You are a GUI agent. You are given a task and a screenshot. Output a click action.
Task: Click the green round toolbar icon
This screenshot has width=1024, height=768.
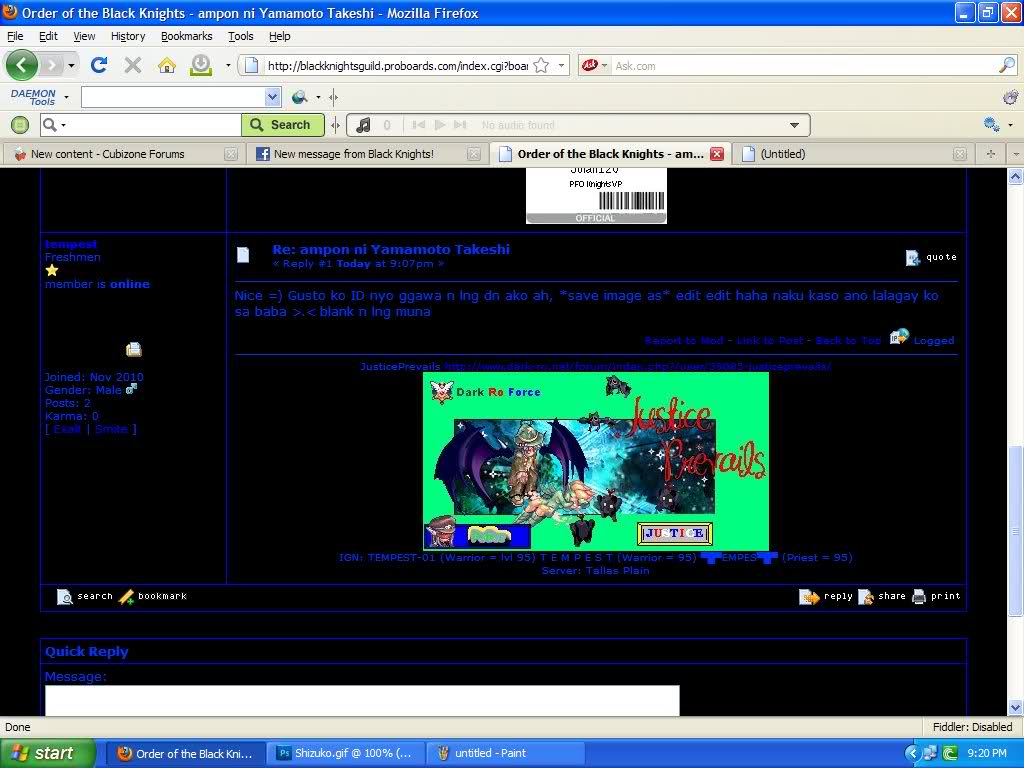point(20,125)
